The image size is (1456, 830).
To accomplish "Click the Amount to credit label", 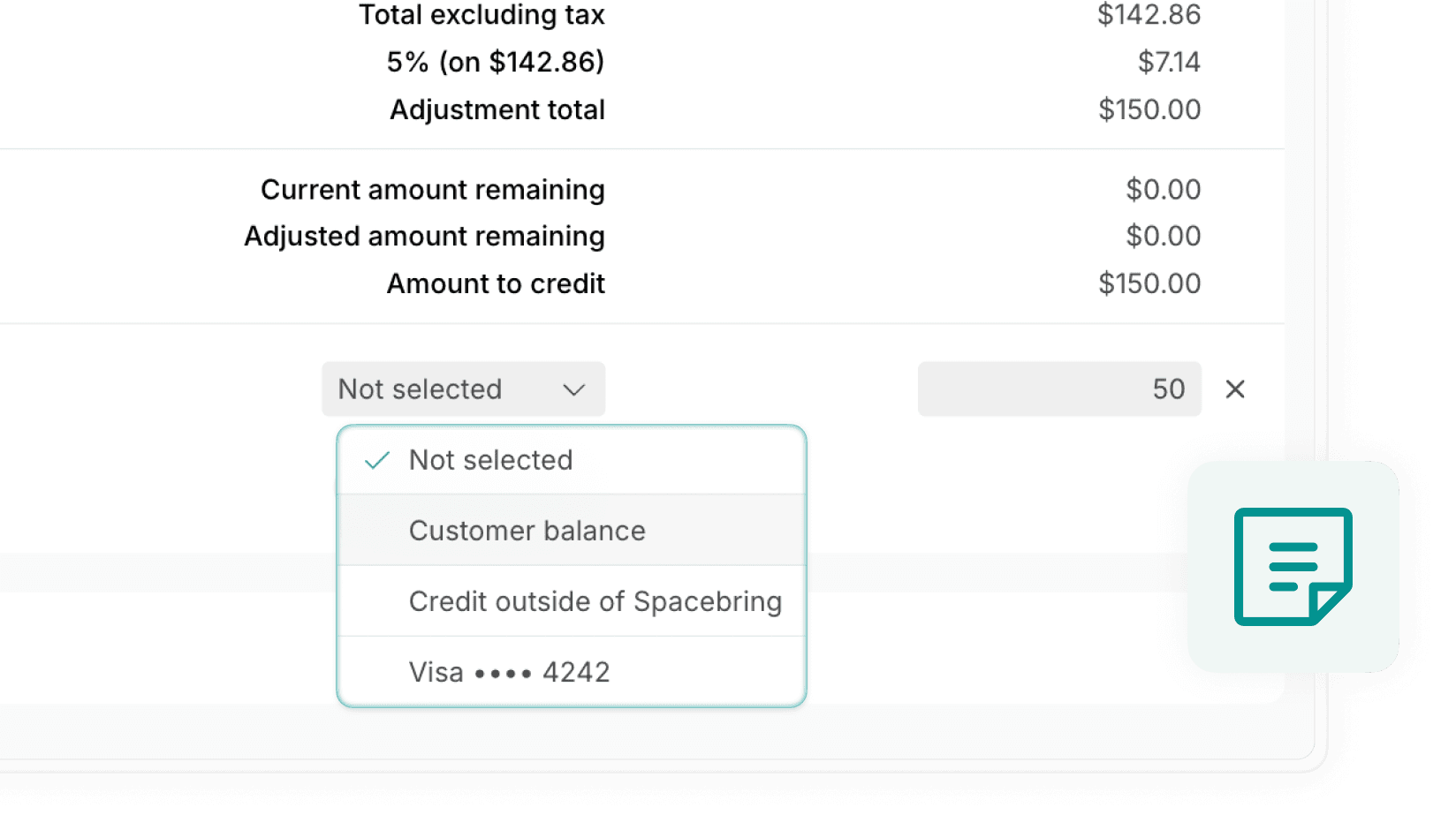I will pos(495,283).
